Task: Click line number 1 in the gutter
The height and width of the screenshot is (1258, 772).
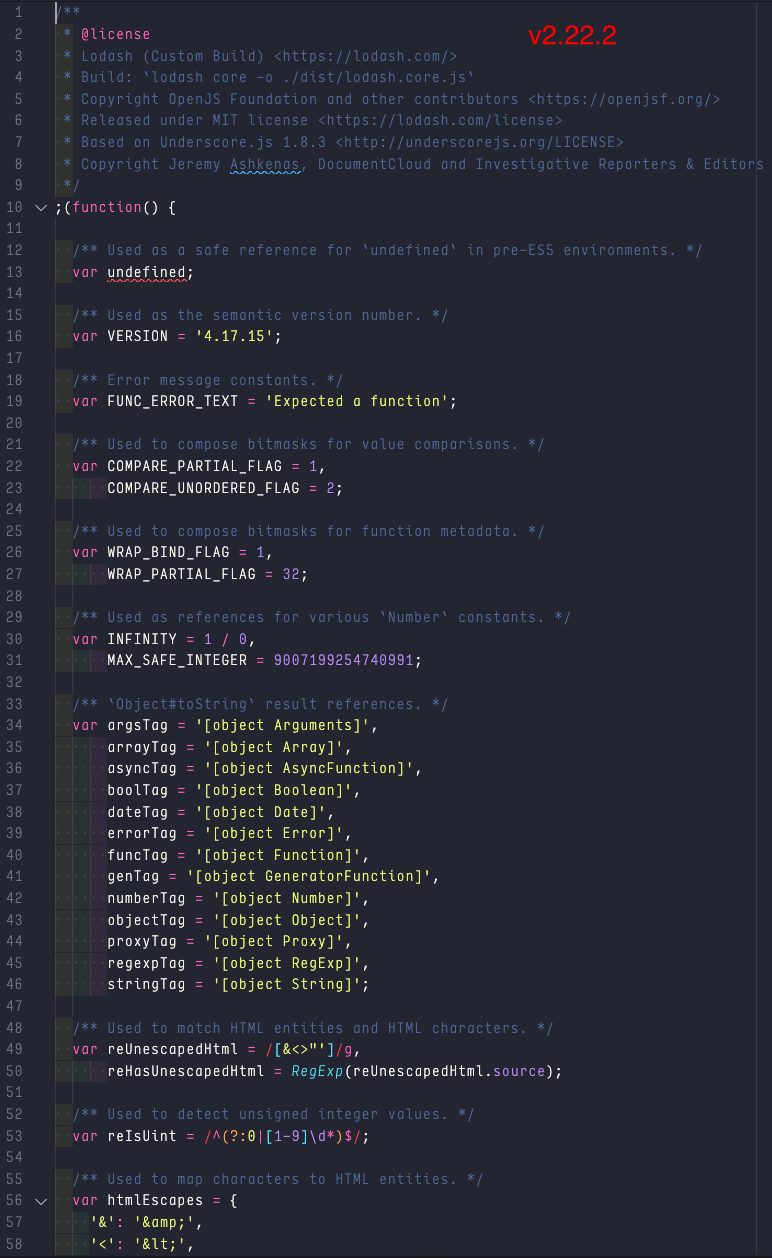Action: point(19,13)
